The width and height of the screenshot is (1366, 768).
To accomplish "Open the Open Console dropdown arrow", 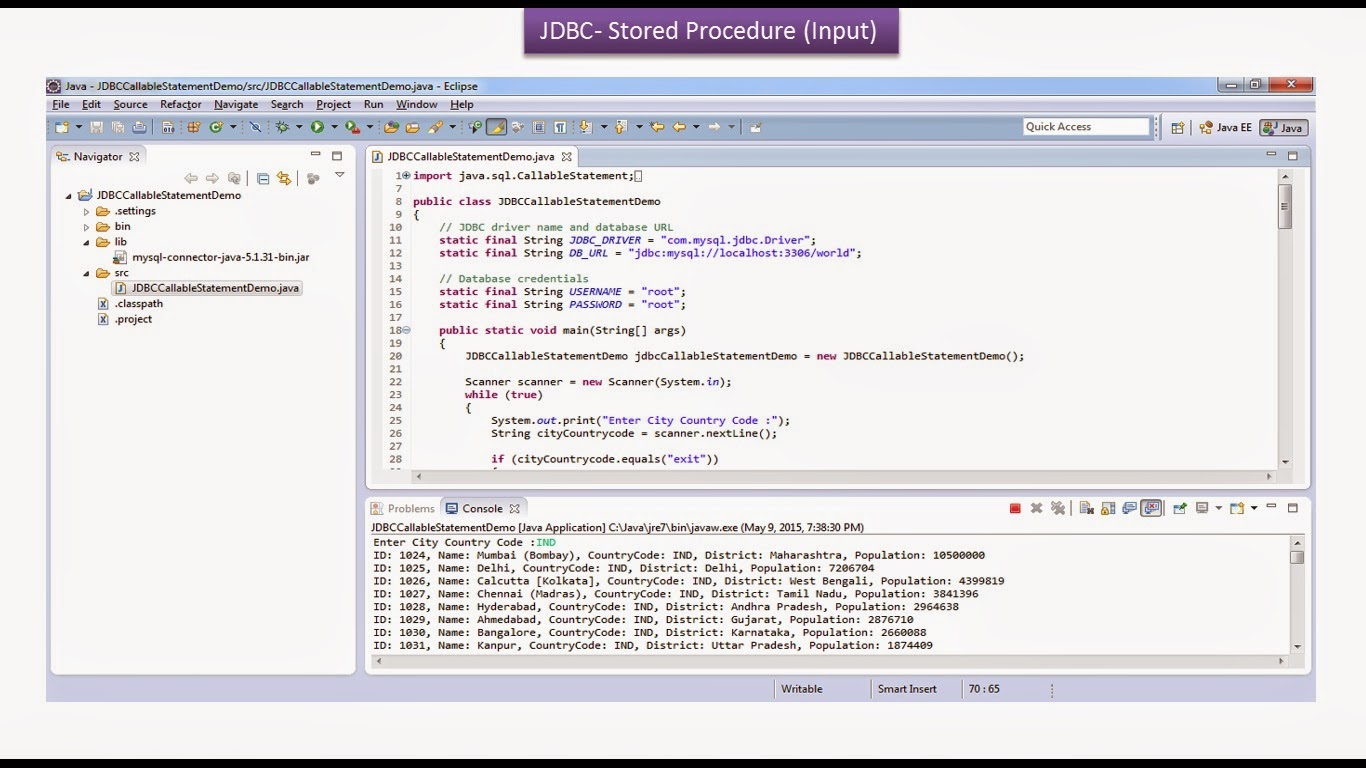I will coord(1254,508).
